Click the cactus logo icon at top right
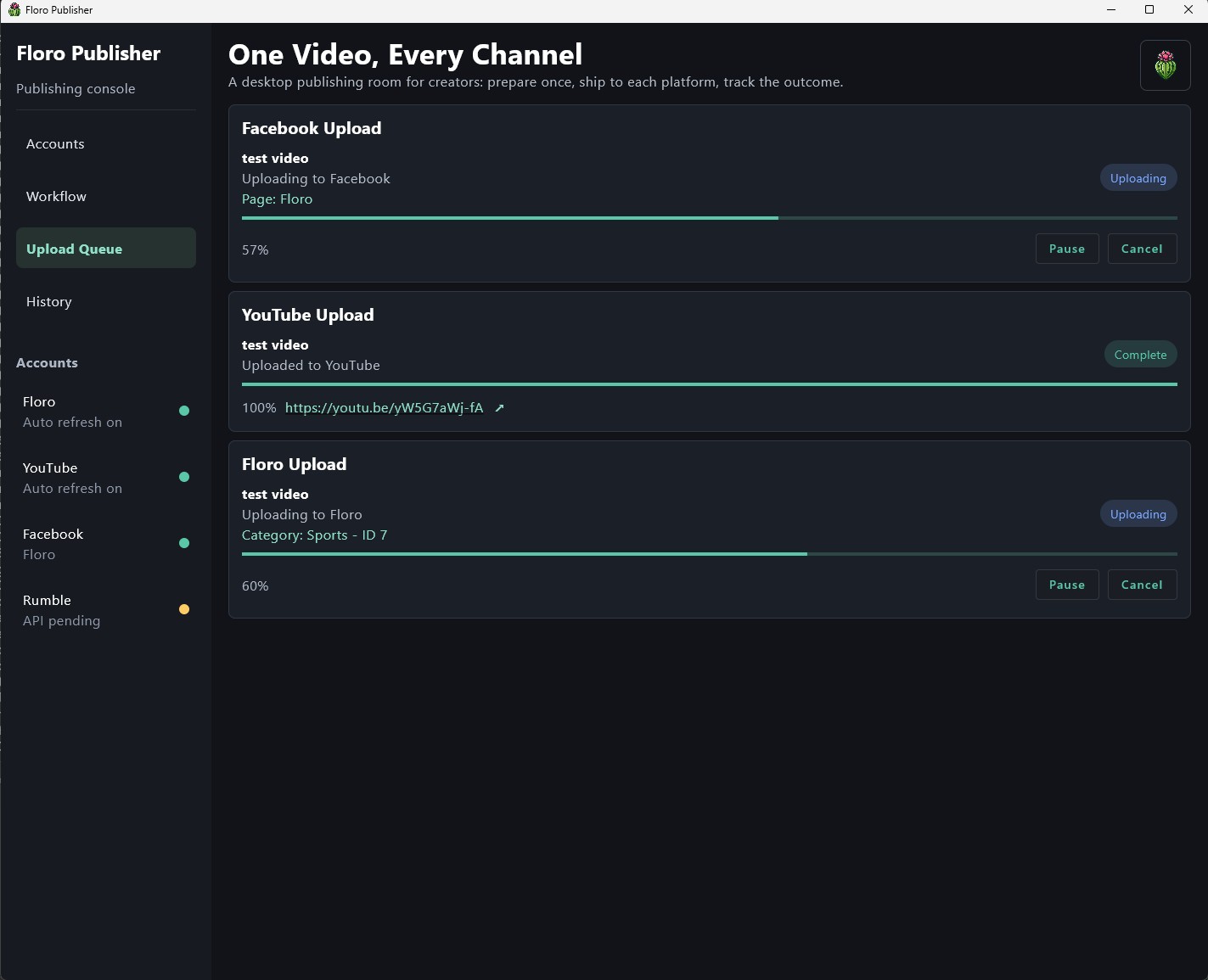 tap(1165, 65)
